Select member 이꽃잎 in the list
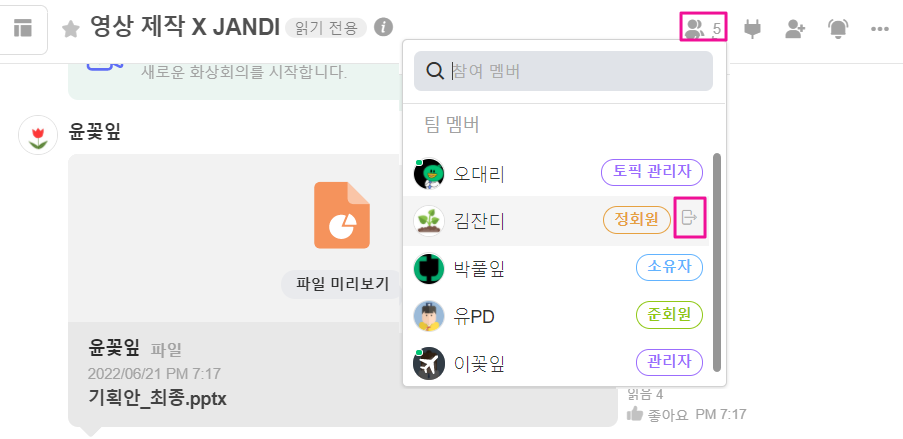 480,363
